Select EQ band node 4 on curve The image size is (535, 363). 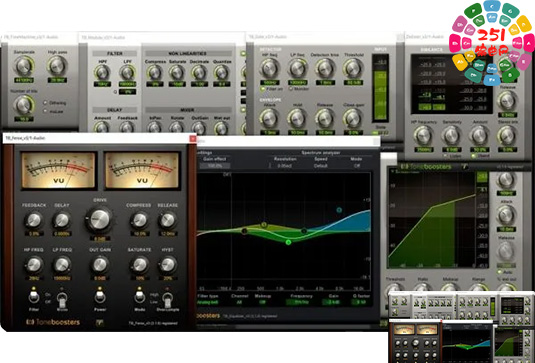[x=304, y=231]
